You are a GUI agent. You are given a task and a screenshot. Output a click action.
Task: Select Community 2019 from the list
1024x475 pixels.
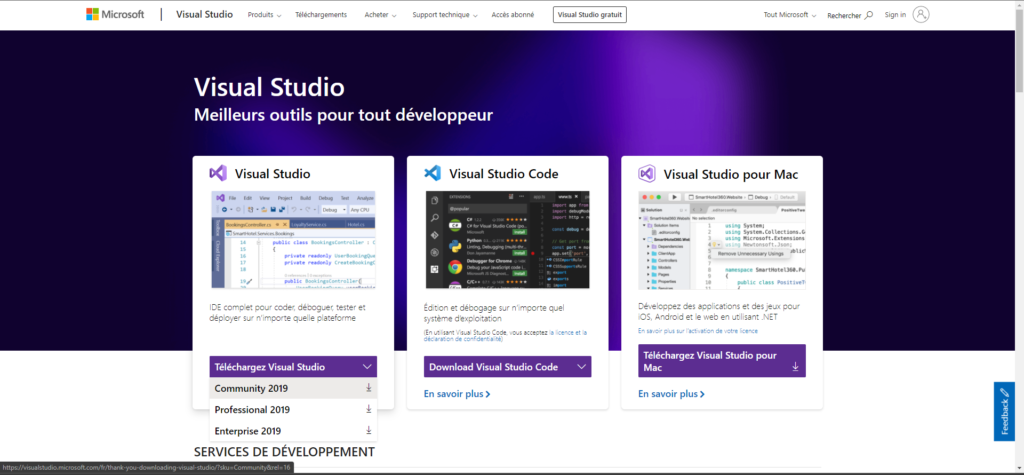pyautogui.click(x=293, y=388)
